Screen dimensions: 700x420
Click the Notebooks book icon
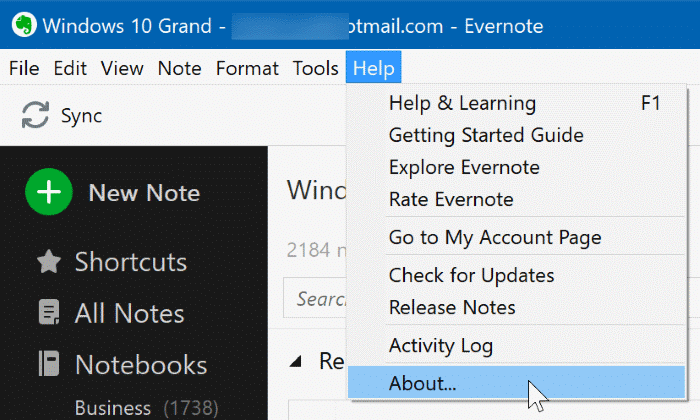(49, 363)
